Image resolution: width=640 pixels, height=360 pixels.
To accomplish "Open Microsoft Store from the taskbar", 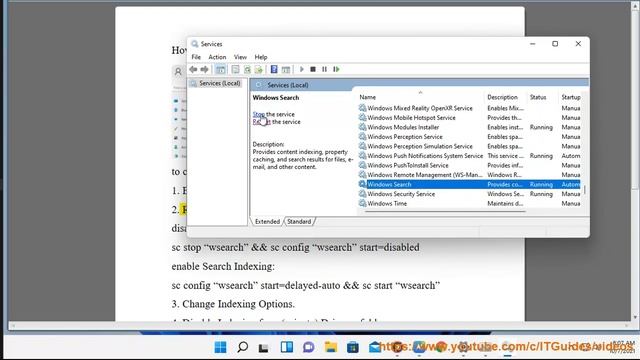I will click(353, 347).
